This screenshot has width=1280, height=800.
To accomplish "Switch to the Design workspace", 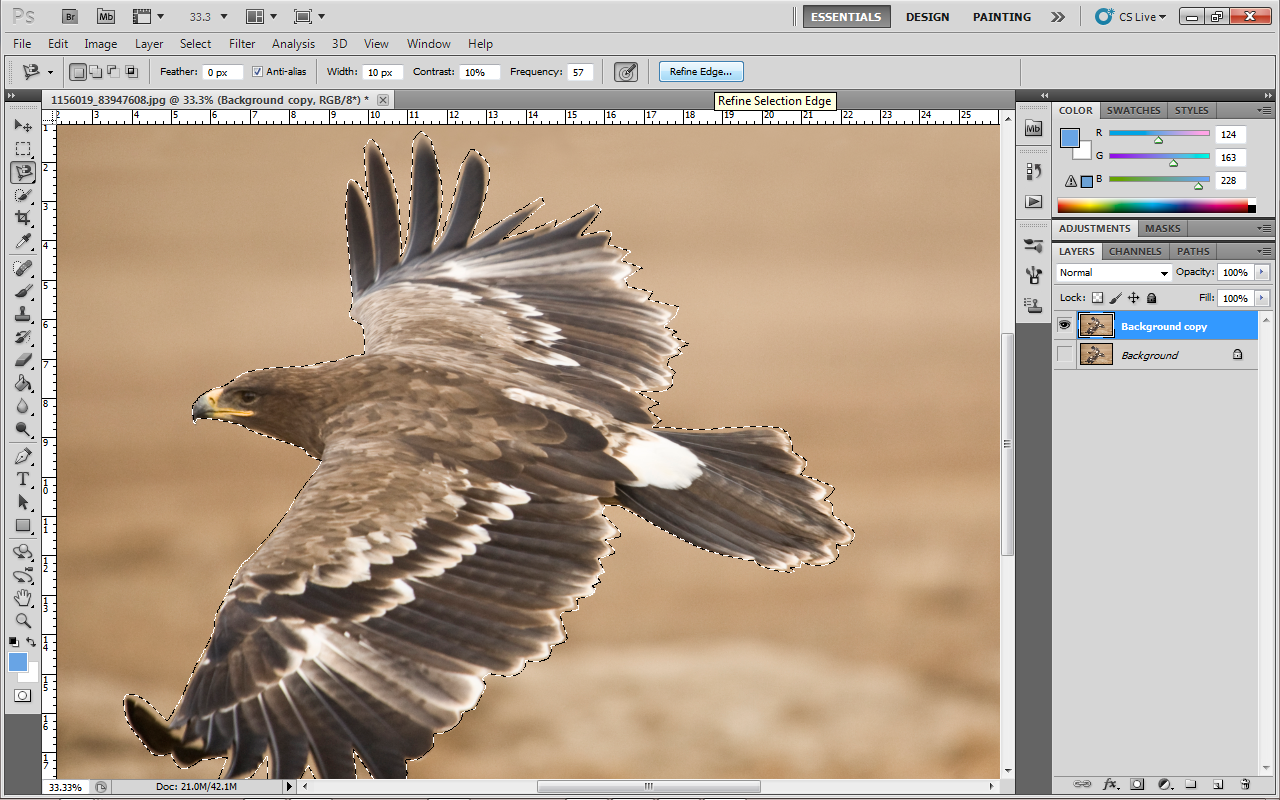I will click(x=927, y=17).
